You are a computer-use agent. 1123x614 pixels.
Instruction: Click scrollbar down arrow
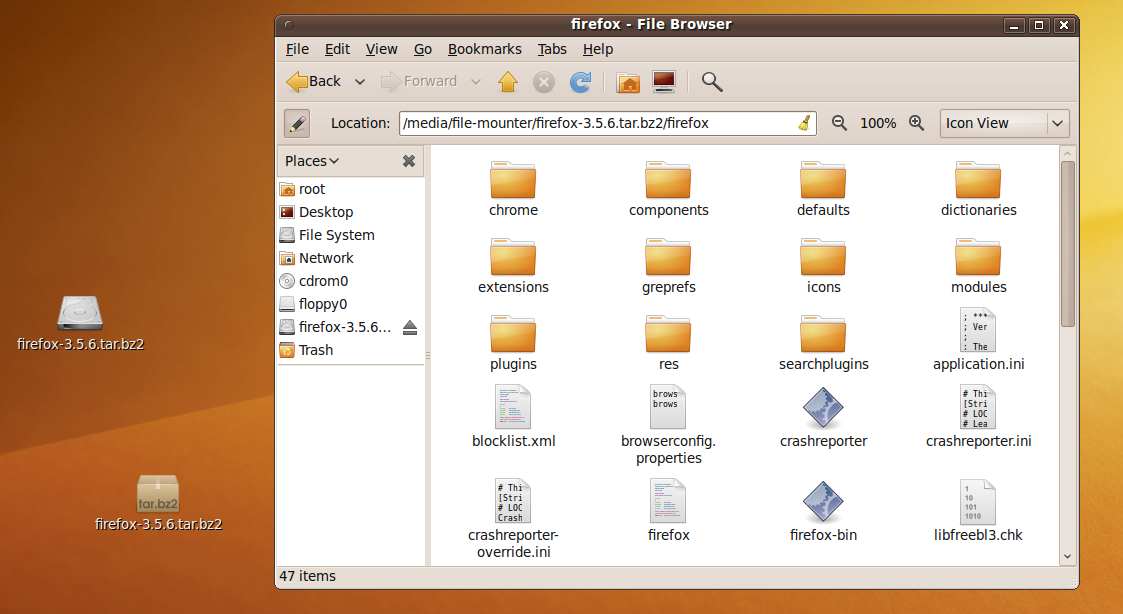pos(1067,557)
